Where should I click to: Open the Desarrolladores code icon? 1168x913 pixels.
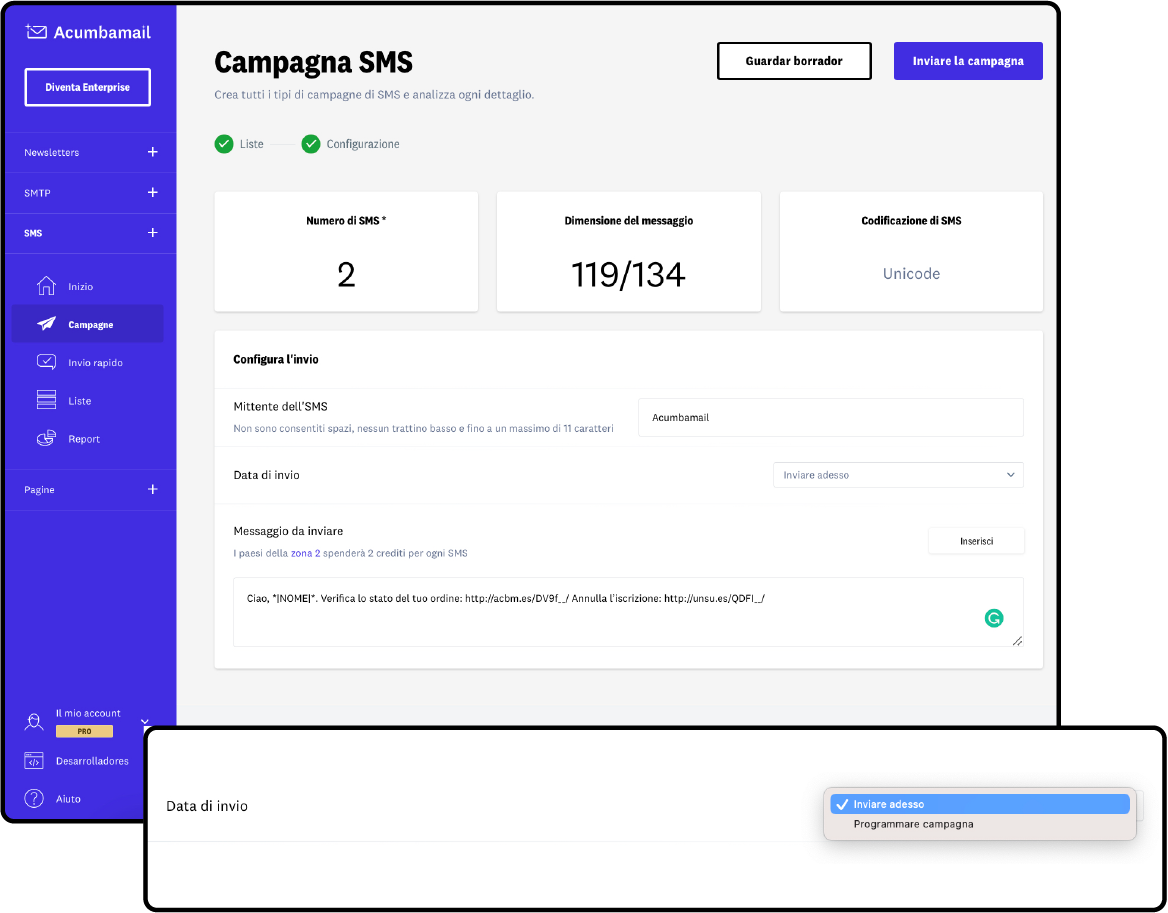click(32, 760)
